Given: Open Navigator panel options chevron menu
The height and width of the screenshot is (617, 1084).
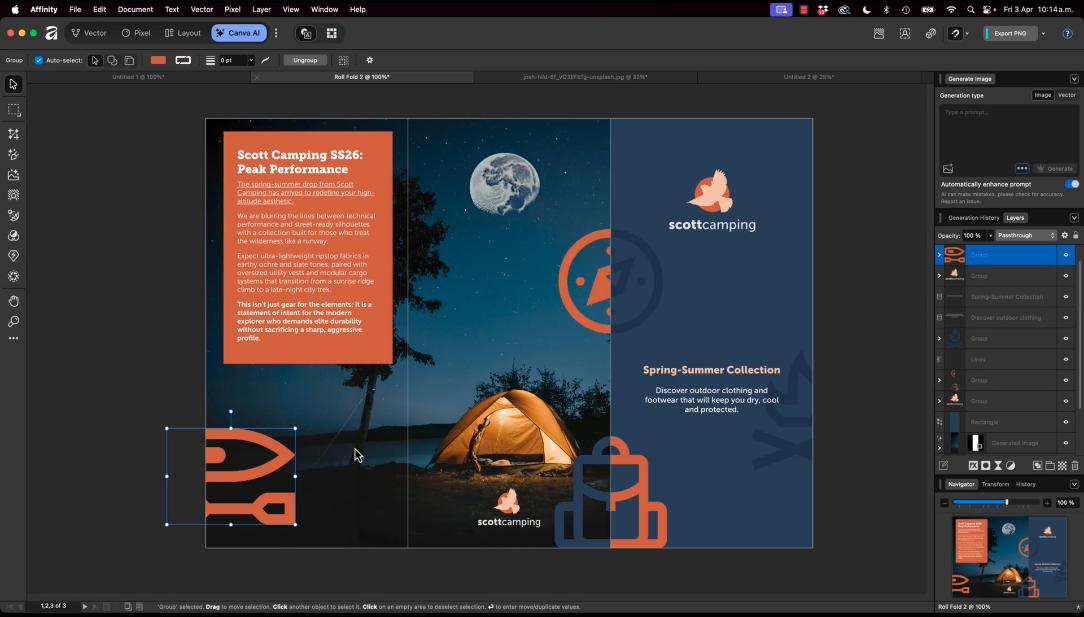Looking at the screenshot, I should (x=1074, y=484).
